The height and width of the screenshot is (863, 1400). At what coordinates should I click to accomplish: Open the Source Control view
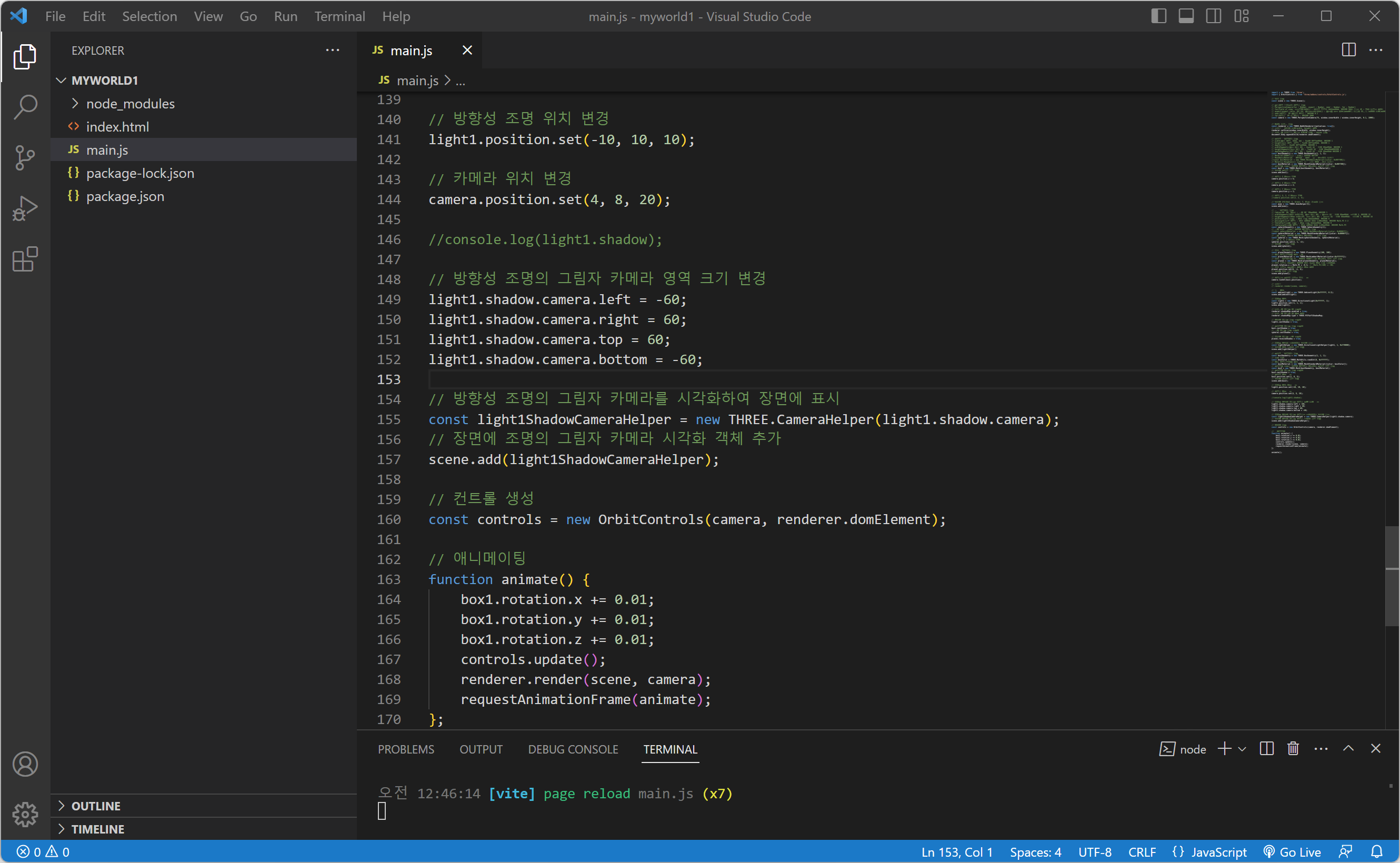pyautogui.click(x=25, y=157)
